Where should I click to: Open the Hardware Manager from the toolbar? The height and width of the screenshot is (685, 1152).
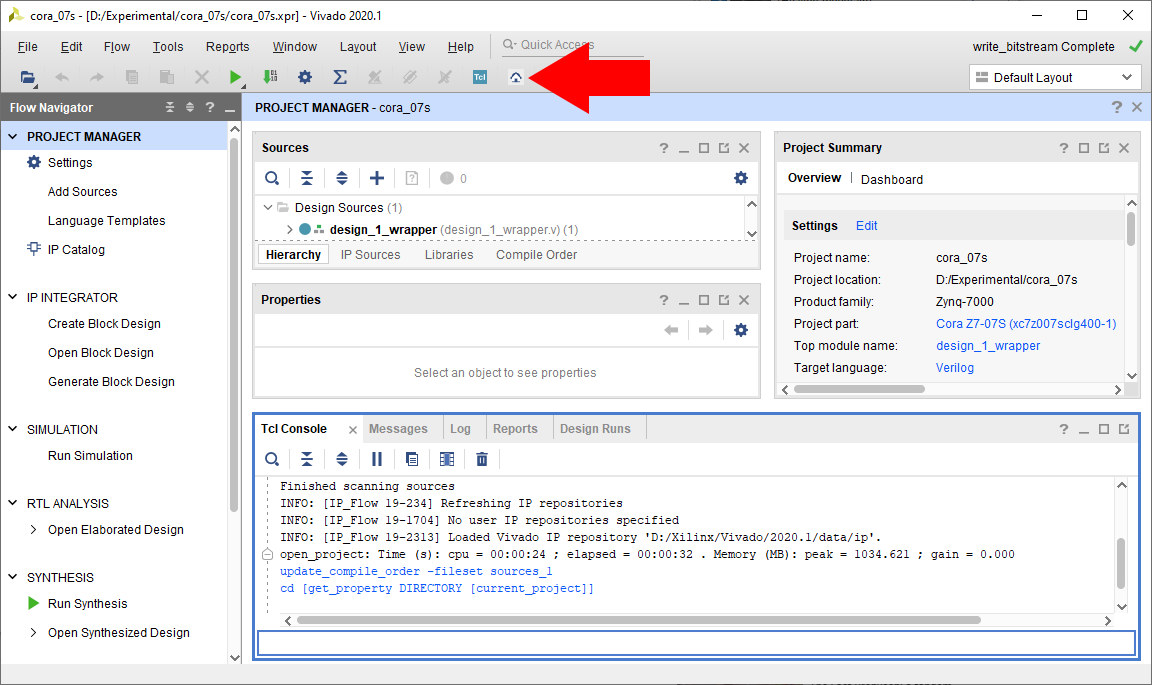[x=514, y=76]
